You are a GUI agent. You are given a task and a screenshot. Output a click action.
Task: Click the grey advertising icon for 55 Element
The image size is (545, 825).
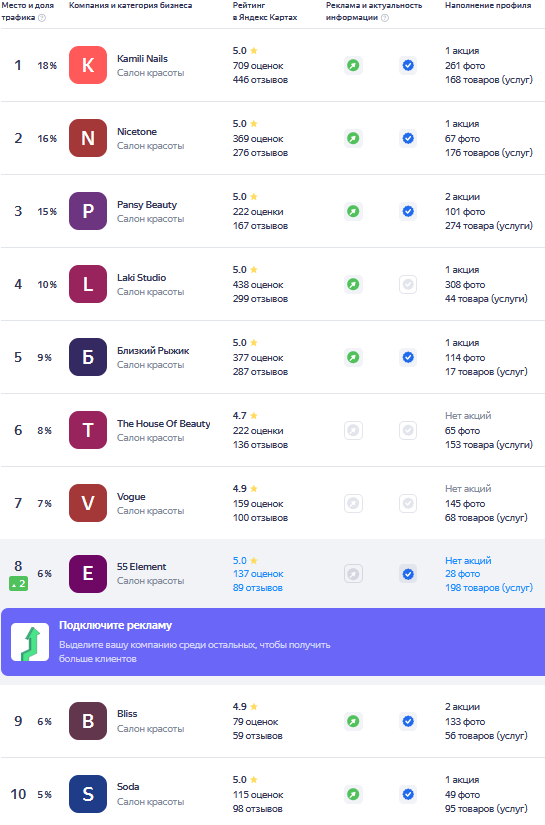tap(354, 574)
